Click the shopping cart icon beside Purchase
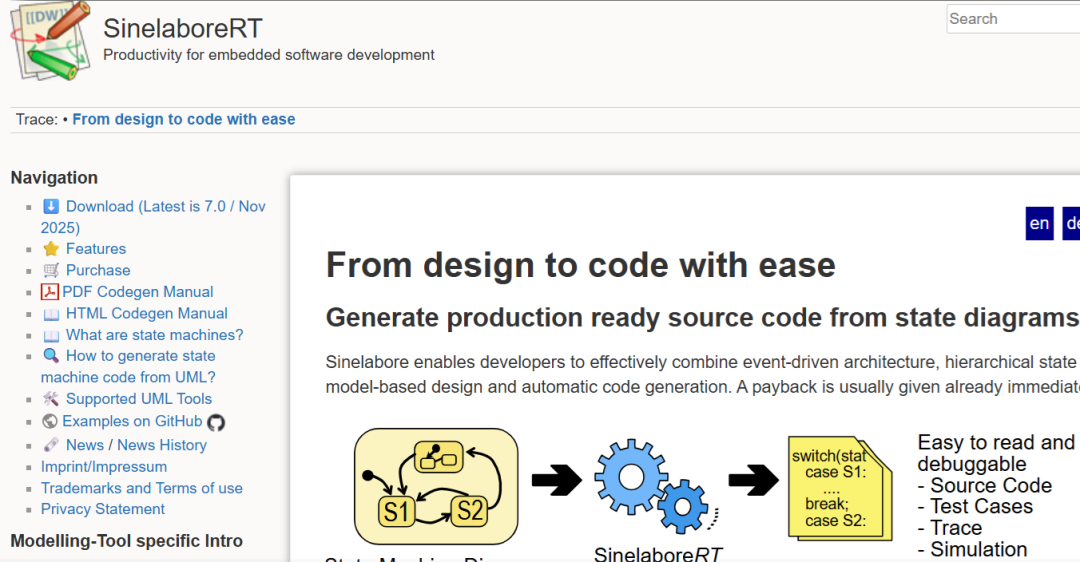The image size is (1080, 562). [x=51, y=270]
